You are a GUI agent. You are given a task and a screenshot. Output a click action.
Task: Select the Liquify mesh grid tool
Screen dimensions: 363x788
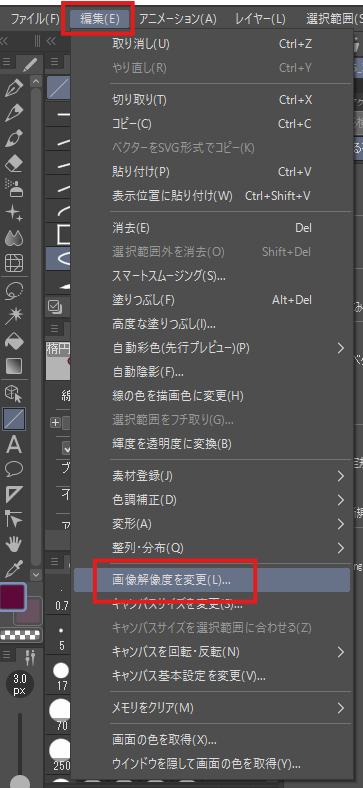click(14, 262)
